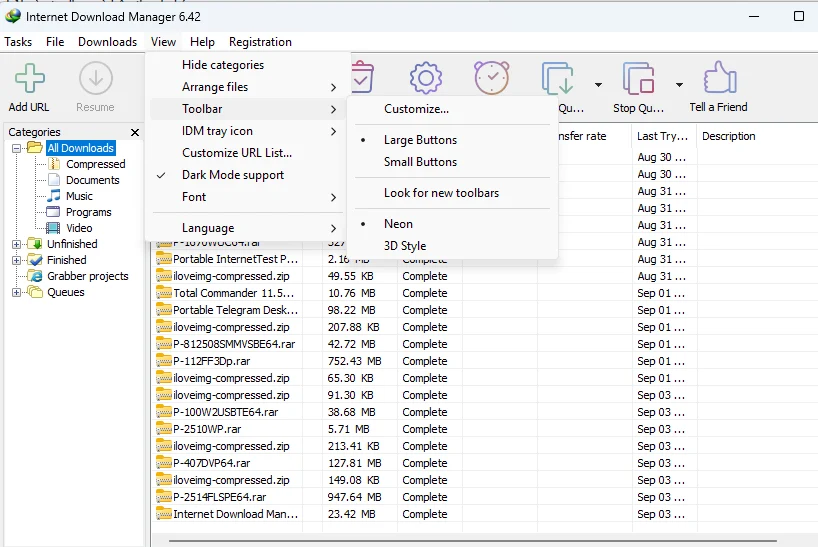Expand the Font submenu
The width and height of the screenshot is (818, 547).
click(x=246, y=197)
